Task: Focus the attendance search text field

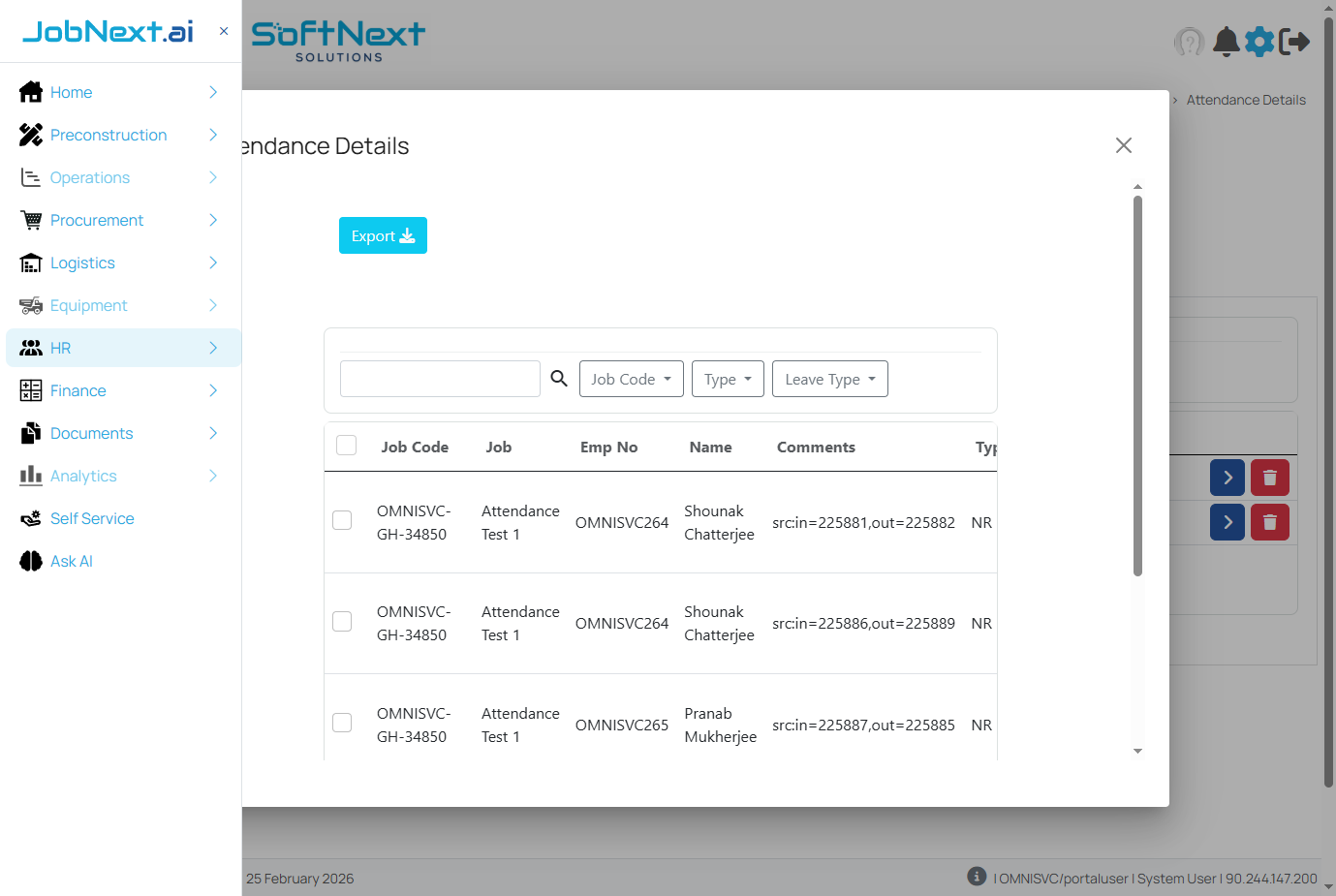Action: (440, 379)
